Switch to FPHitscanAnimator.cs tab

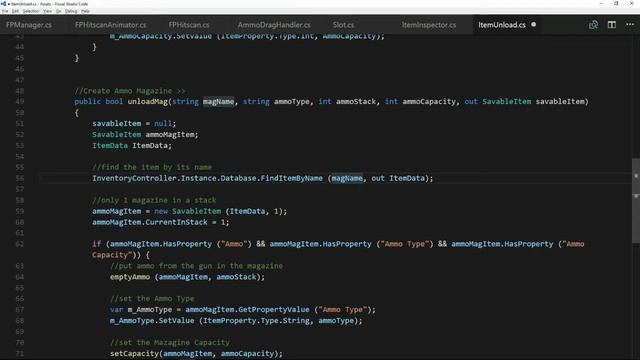click(110, 25)
